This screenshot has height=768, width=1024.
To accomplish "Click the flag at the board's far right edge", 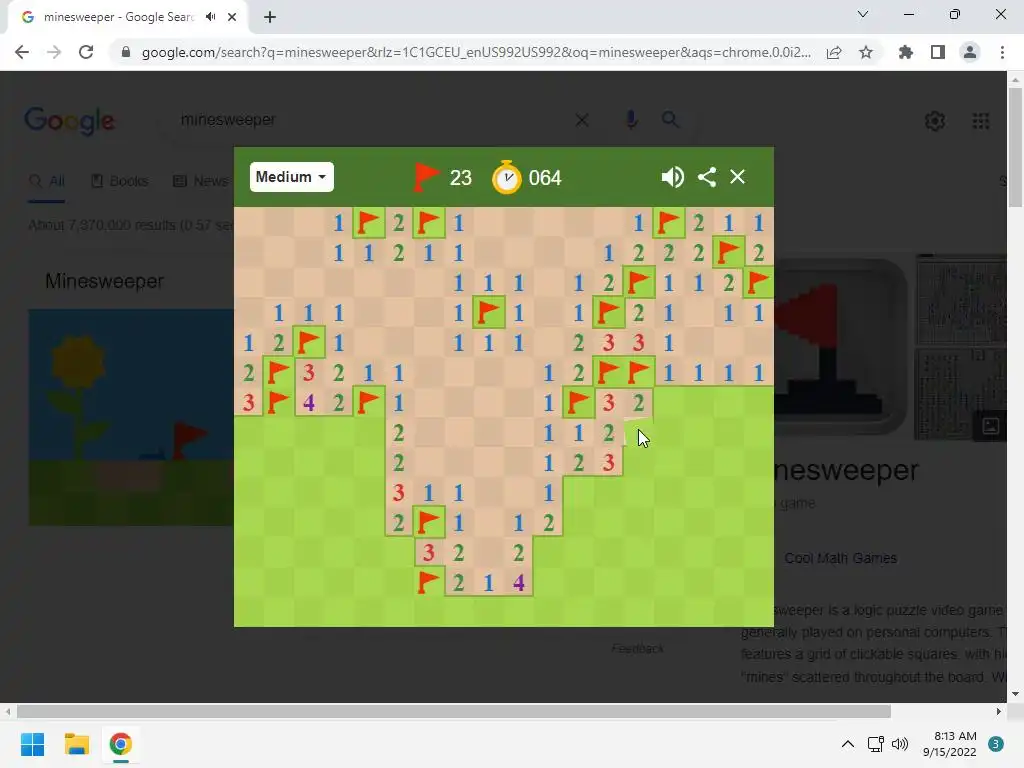I will (x=759, y=282).
